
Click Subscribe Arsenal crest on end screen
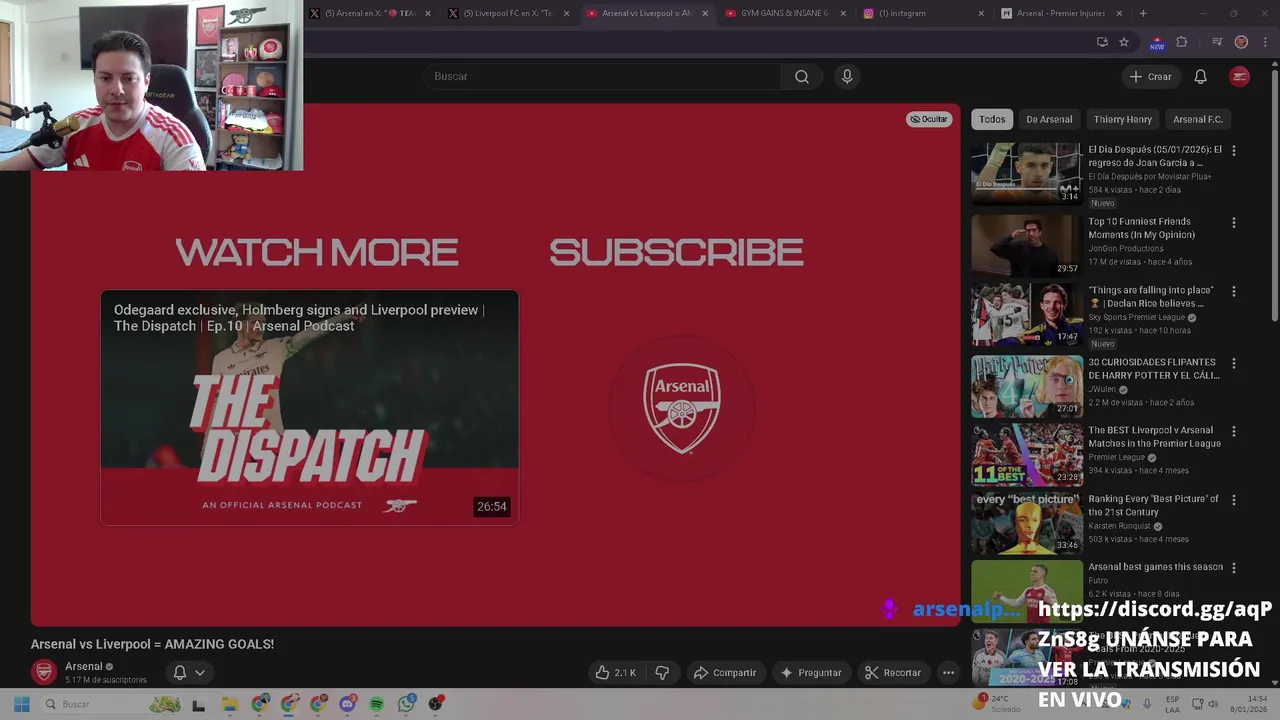682,408
